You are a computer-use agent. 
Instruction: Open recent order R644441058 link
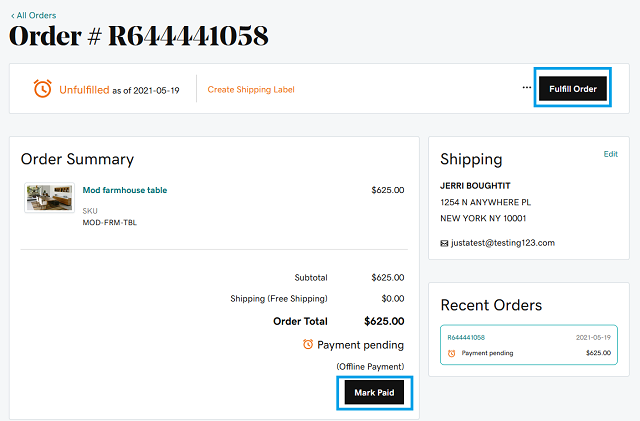click(466, 337)
